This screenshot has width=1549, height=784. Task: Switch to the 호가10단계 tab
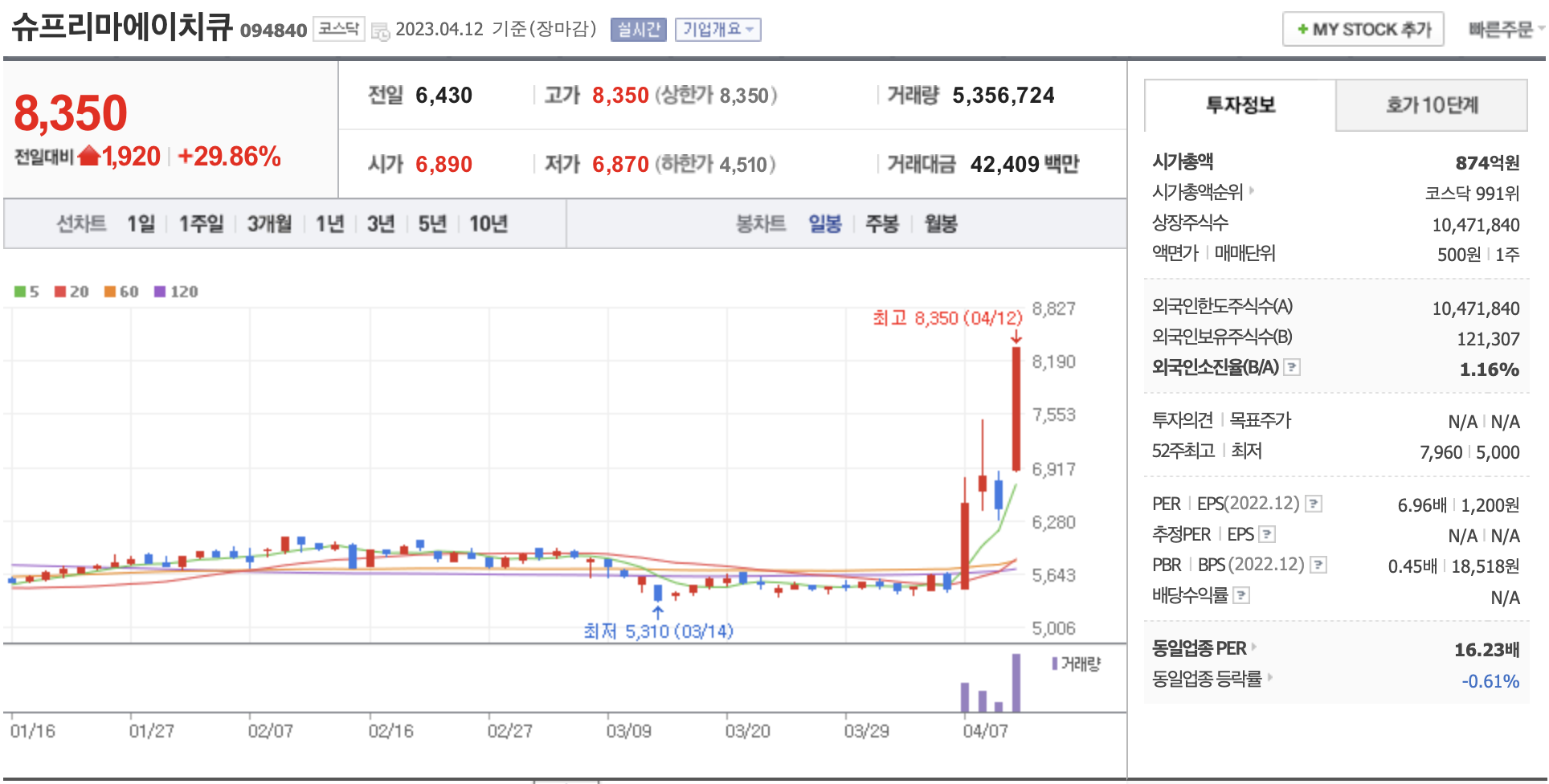point(1431,105)
